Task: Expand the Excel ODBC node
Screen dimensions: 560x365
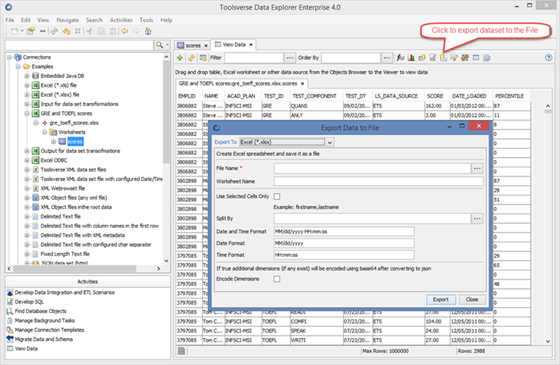Action: (x=27, y=160)
